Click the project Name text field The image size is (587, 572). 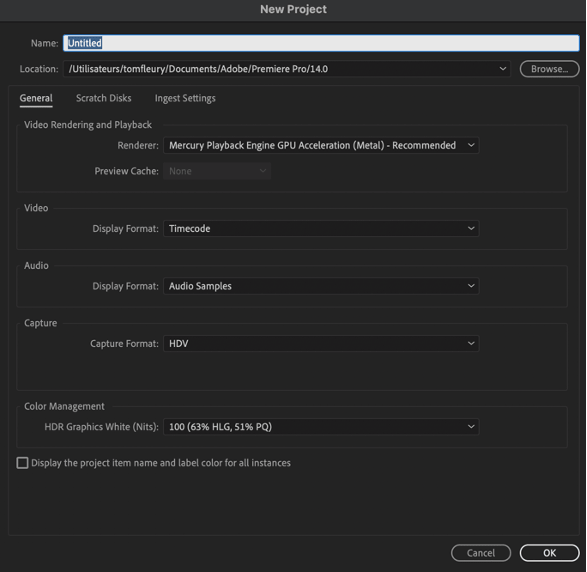click(x=321, y=43)
